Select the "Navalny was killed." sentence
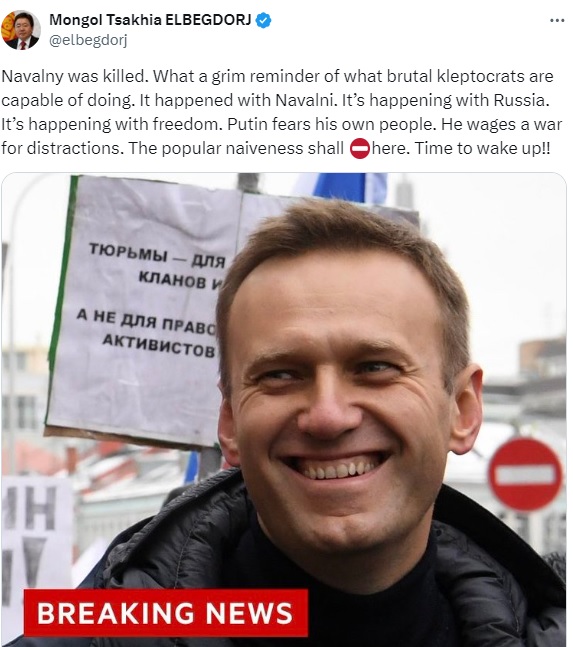573x647 pixels. [x=77, y=77]
